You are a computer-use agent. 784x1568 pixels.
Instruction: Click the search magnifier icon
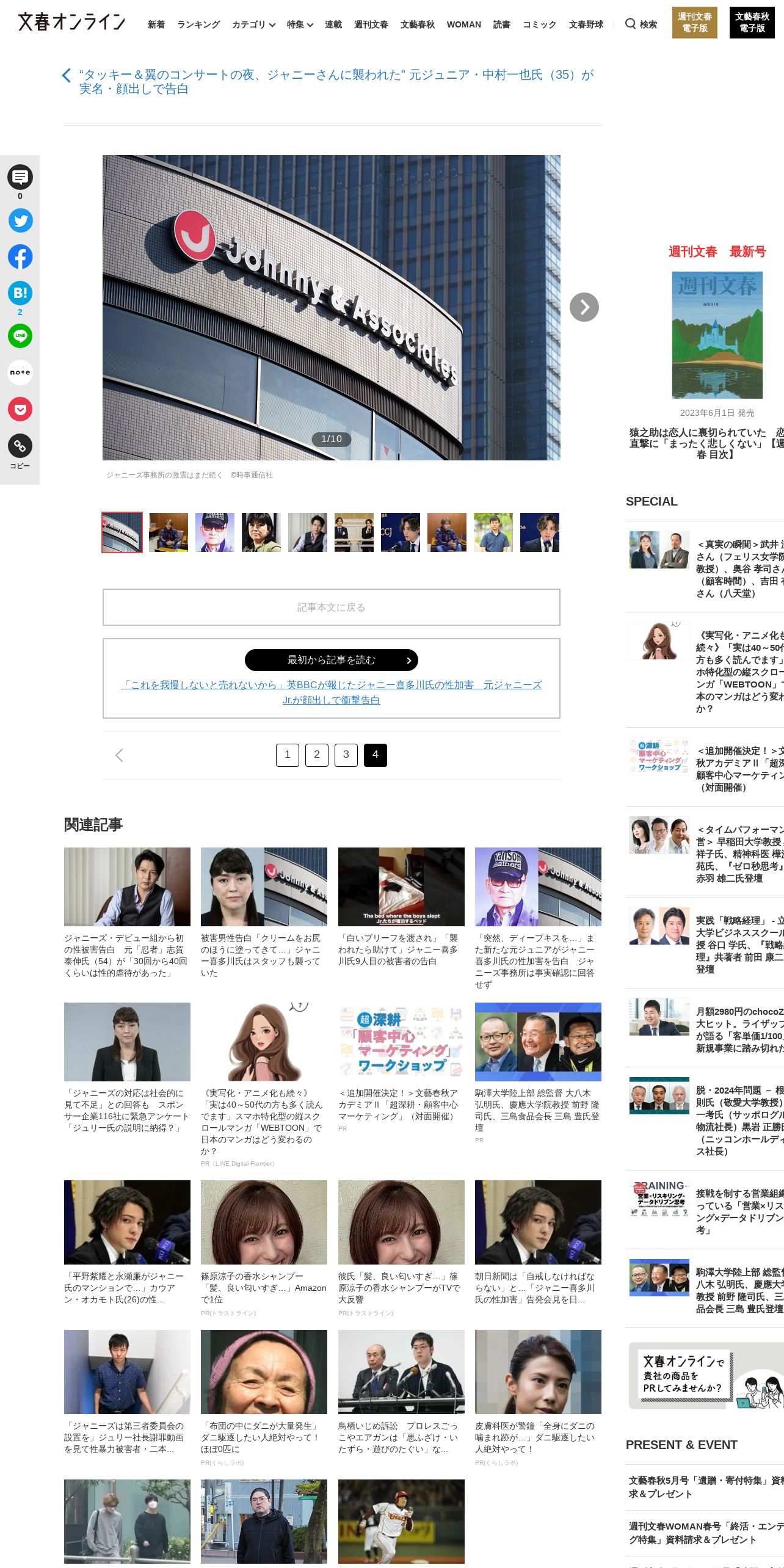[630, 24]
